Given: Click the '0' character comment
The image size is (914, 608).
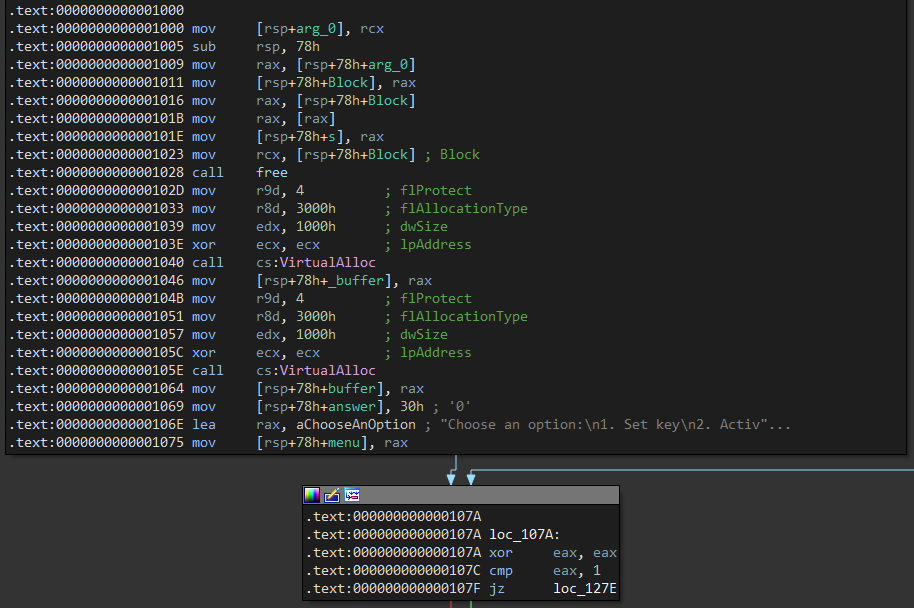Looking at the screenshot, I should pyautogui.click(x=460, y=406).
